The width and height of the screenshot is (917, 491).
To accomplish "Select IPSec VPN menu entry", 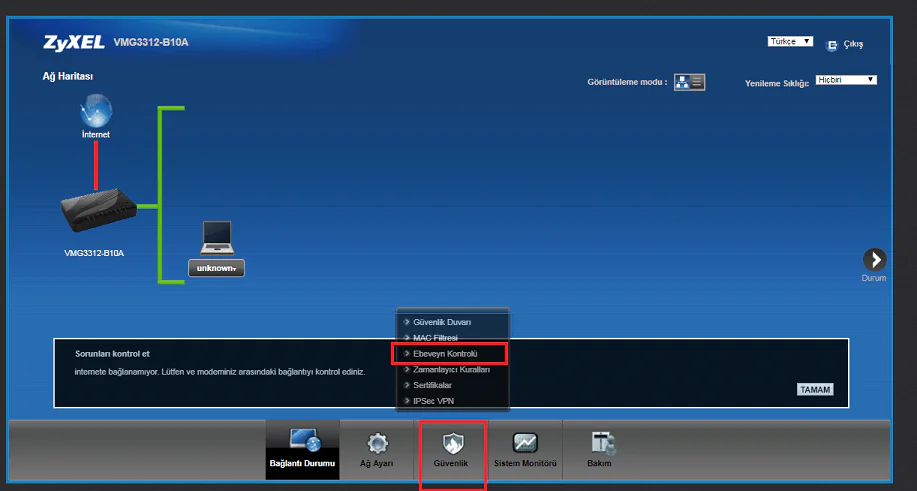I will 433,401.
